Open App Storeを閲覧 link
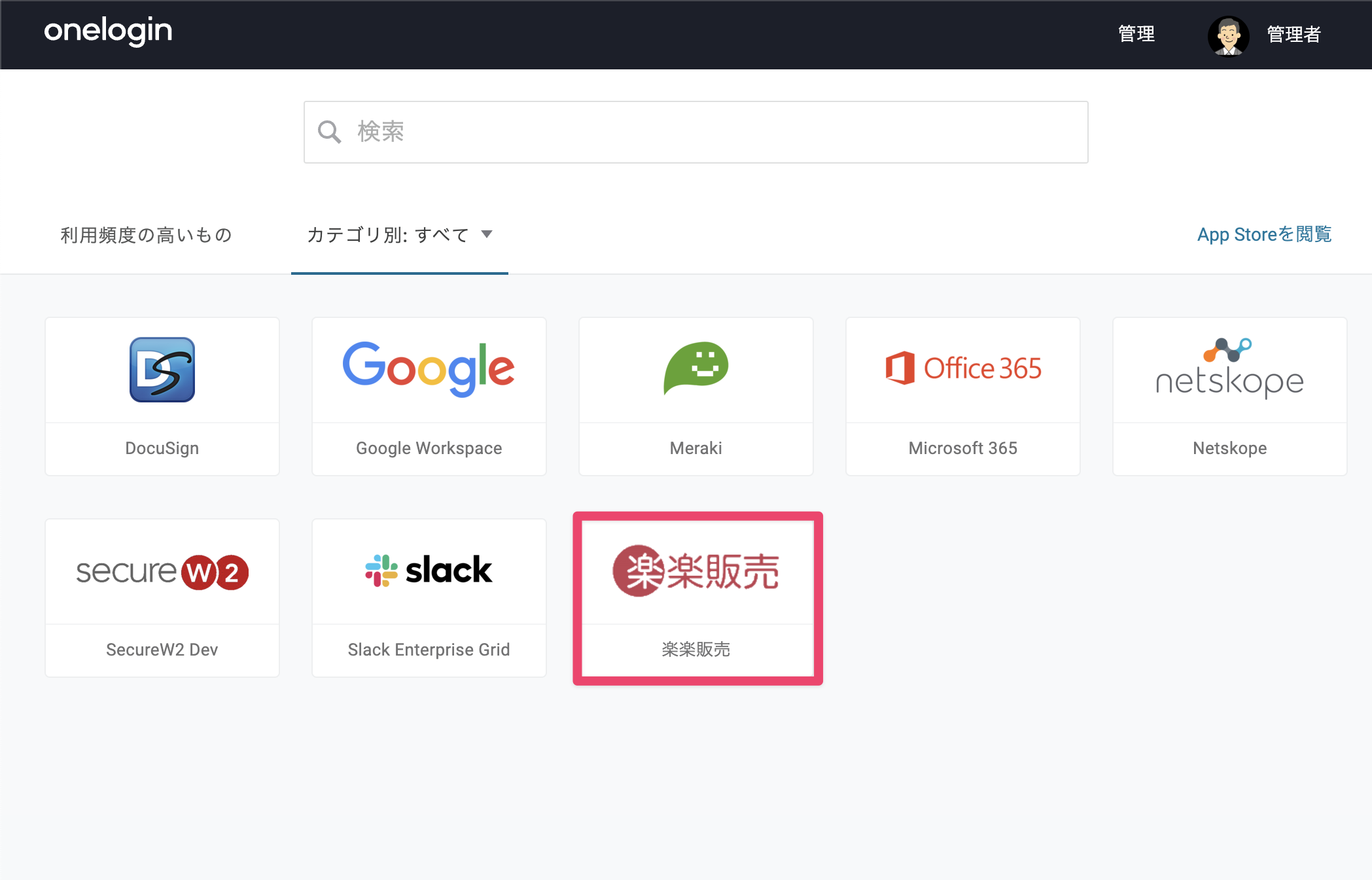The height and width of the screenshot is (880, 1372). [x=1264, y=234]
